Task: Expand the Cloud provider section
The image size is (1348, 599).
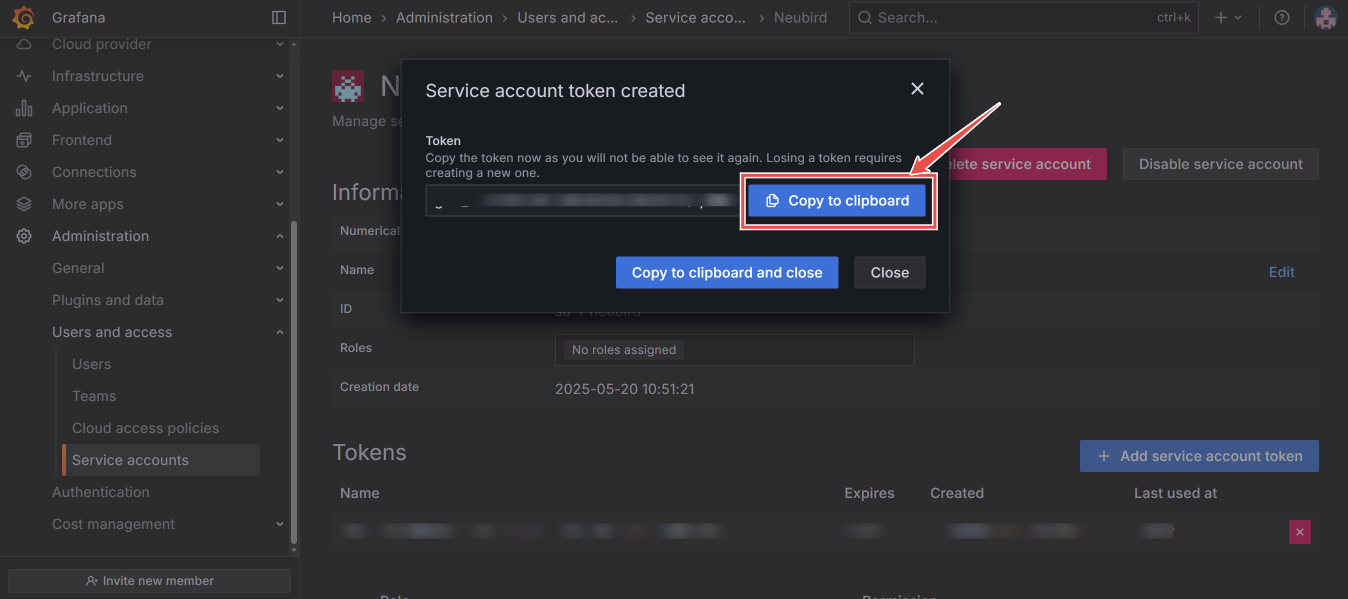Action: tap(279, 43)
